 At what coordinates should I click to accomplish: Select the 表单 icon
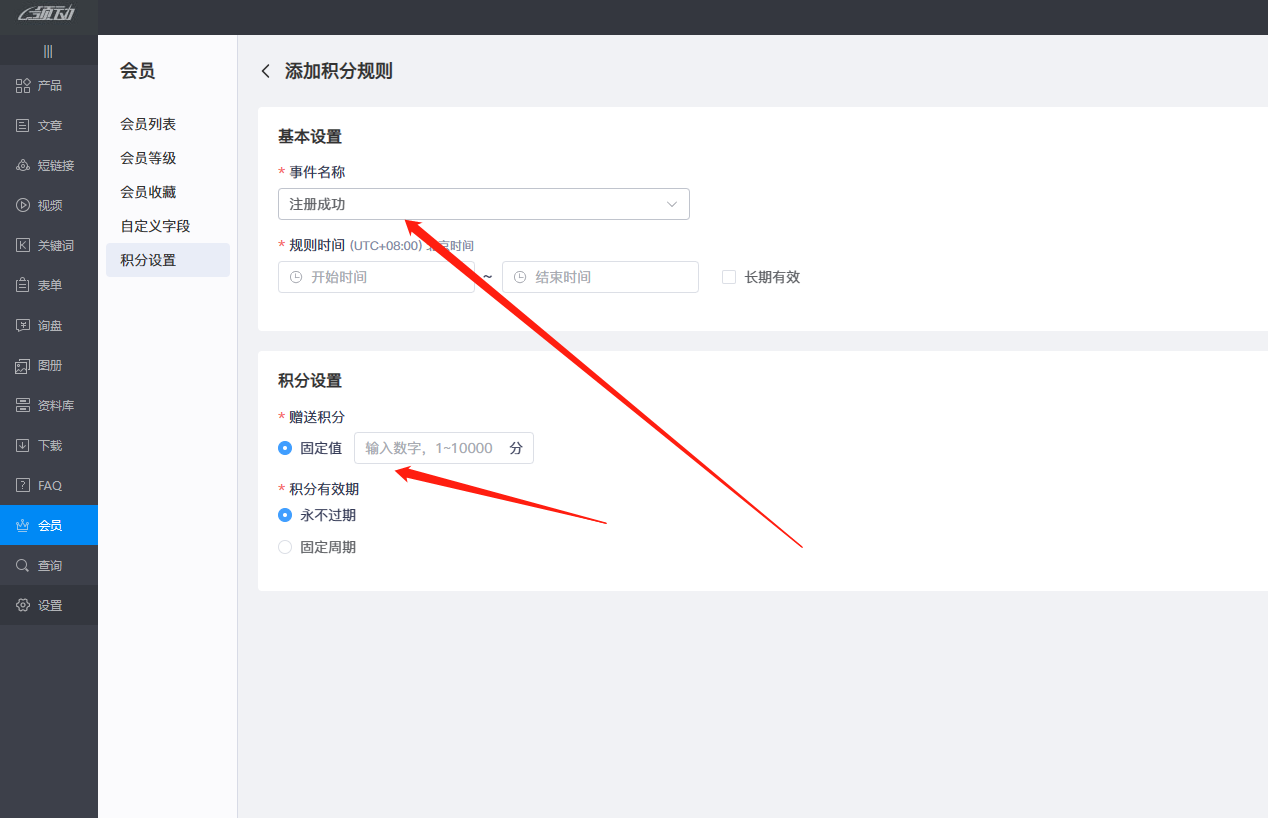coord(48,285)
